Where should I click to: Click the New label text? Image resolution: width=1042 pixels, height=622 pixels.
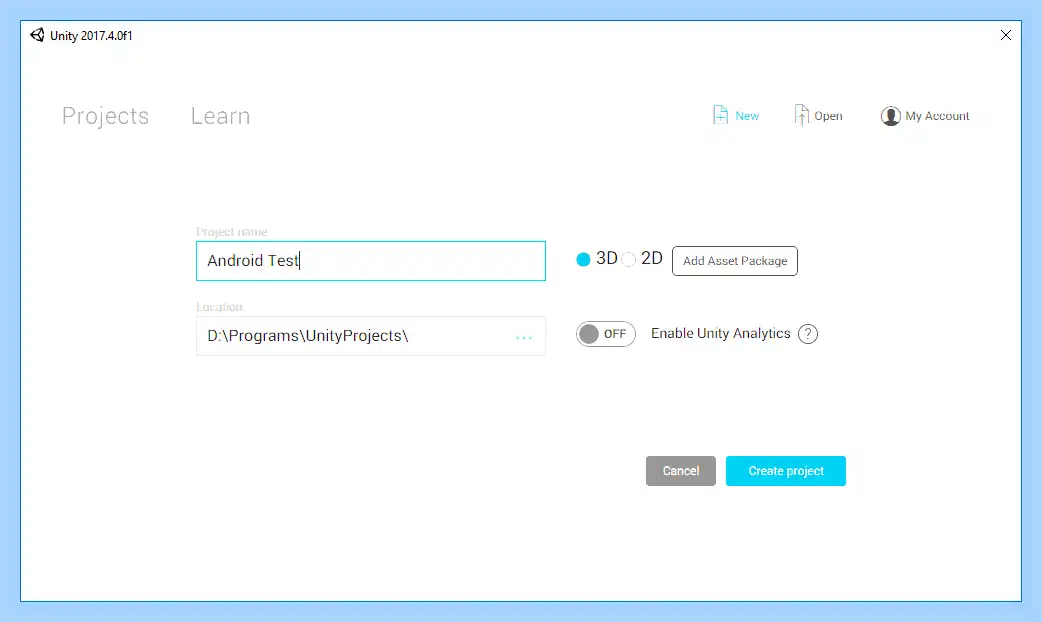pos(747,116)
